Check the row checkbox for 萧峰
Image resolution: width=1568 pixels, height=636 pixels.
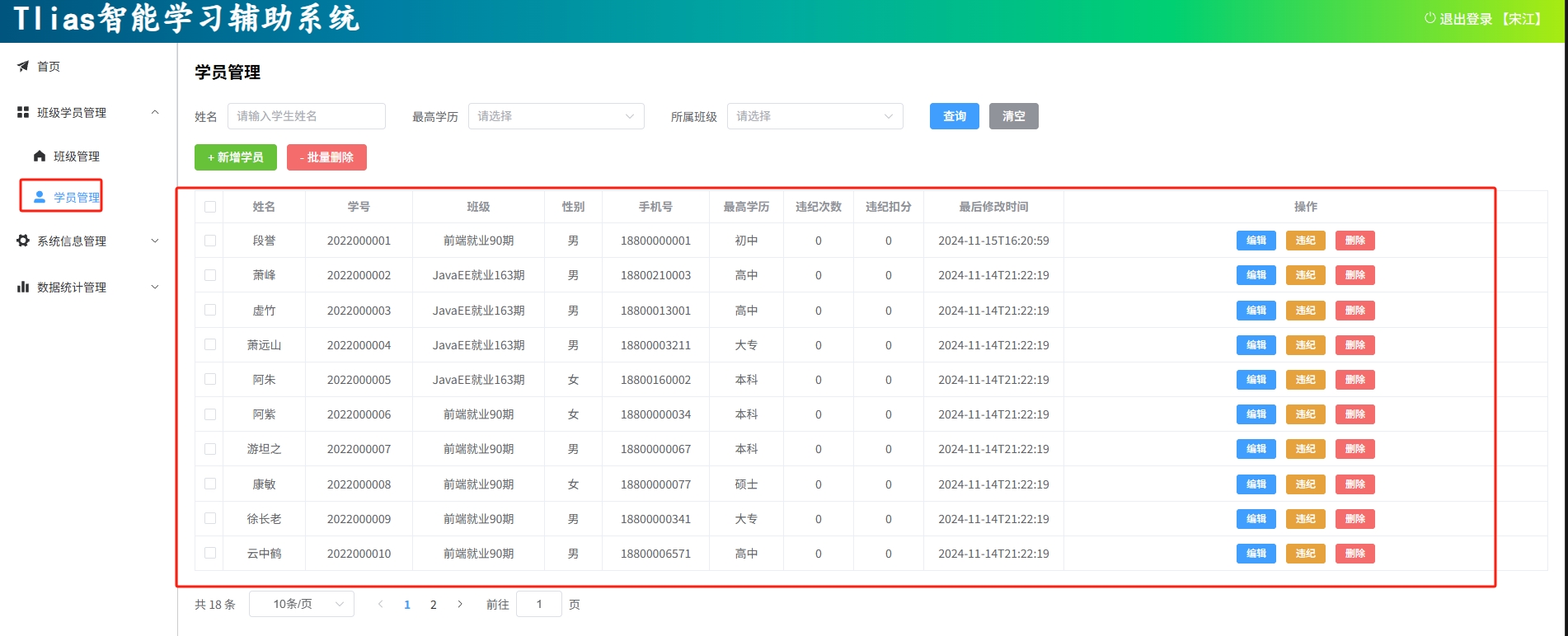pos(210,275)
